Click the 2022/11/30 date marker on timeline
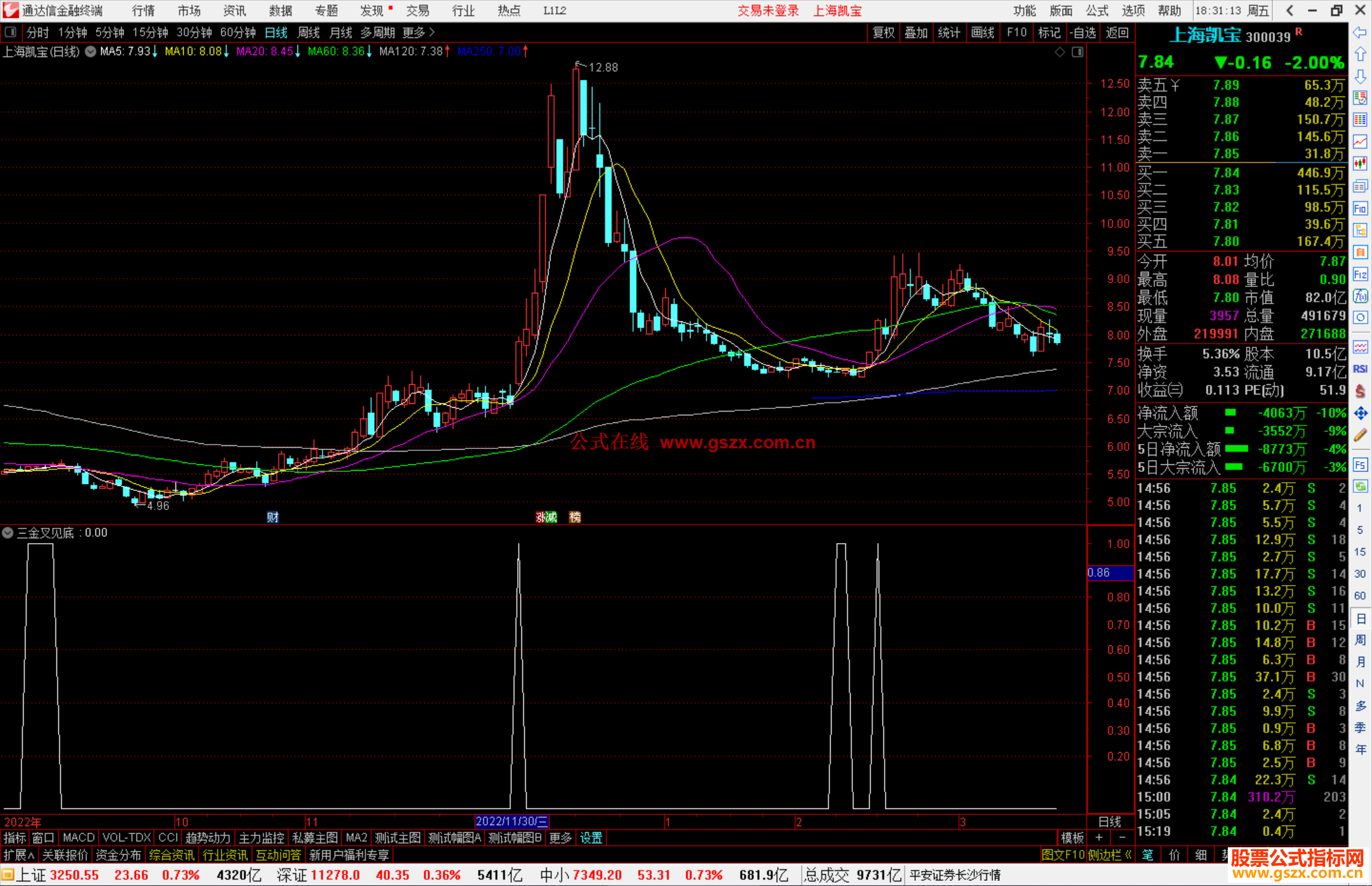This screenshot has height=886, width=1372. pos(511,821)
